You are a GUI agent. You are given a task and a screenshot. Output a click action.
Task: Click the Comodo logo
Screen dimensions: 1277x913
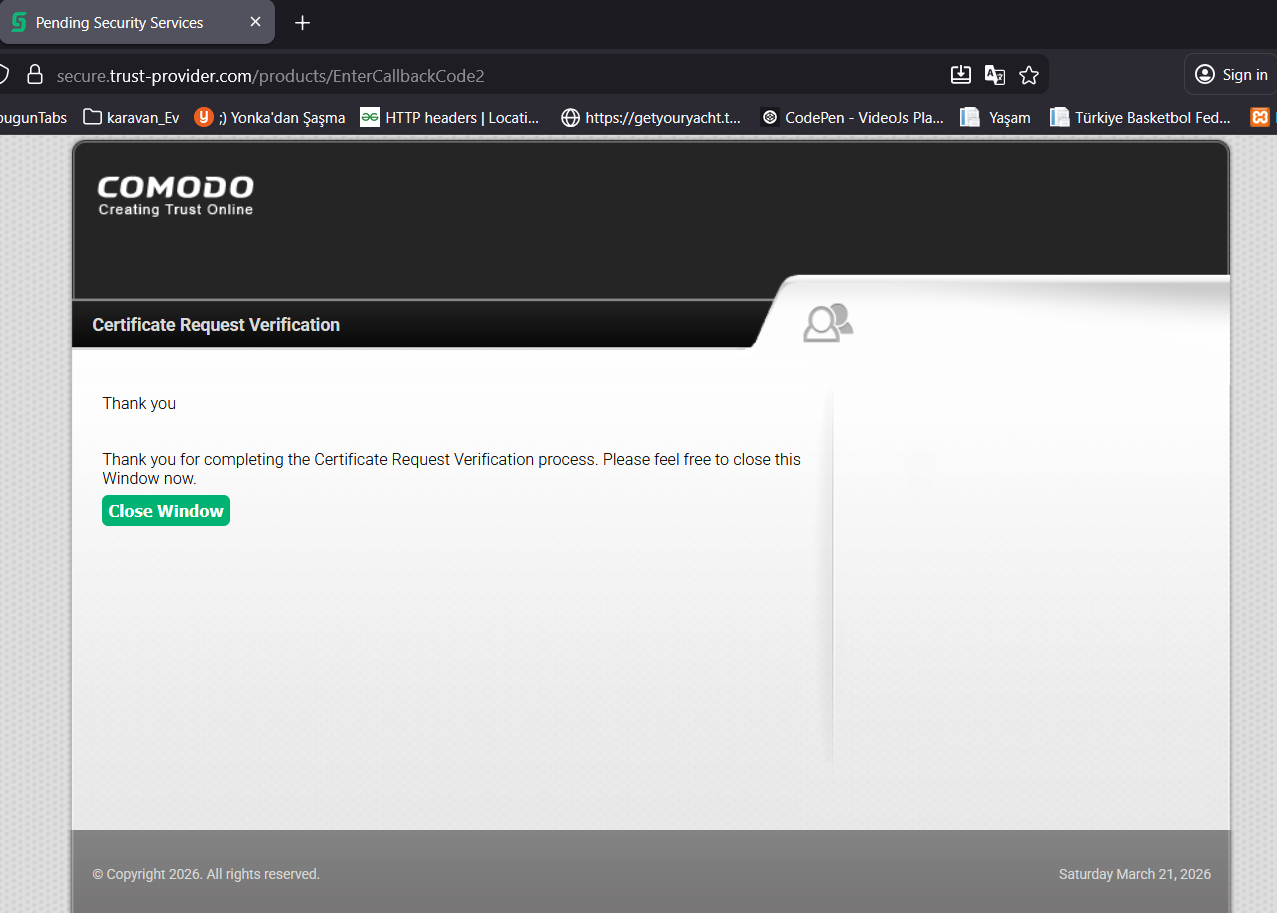[175, 195]
